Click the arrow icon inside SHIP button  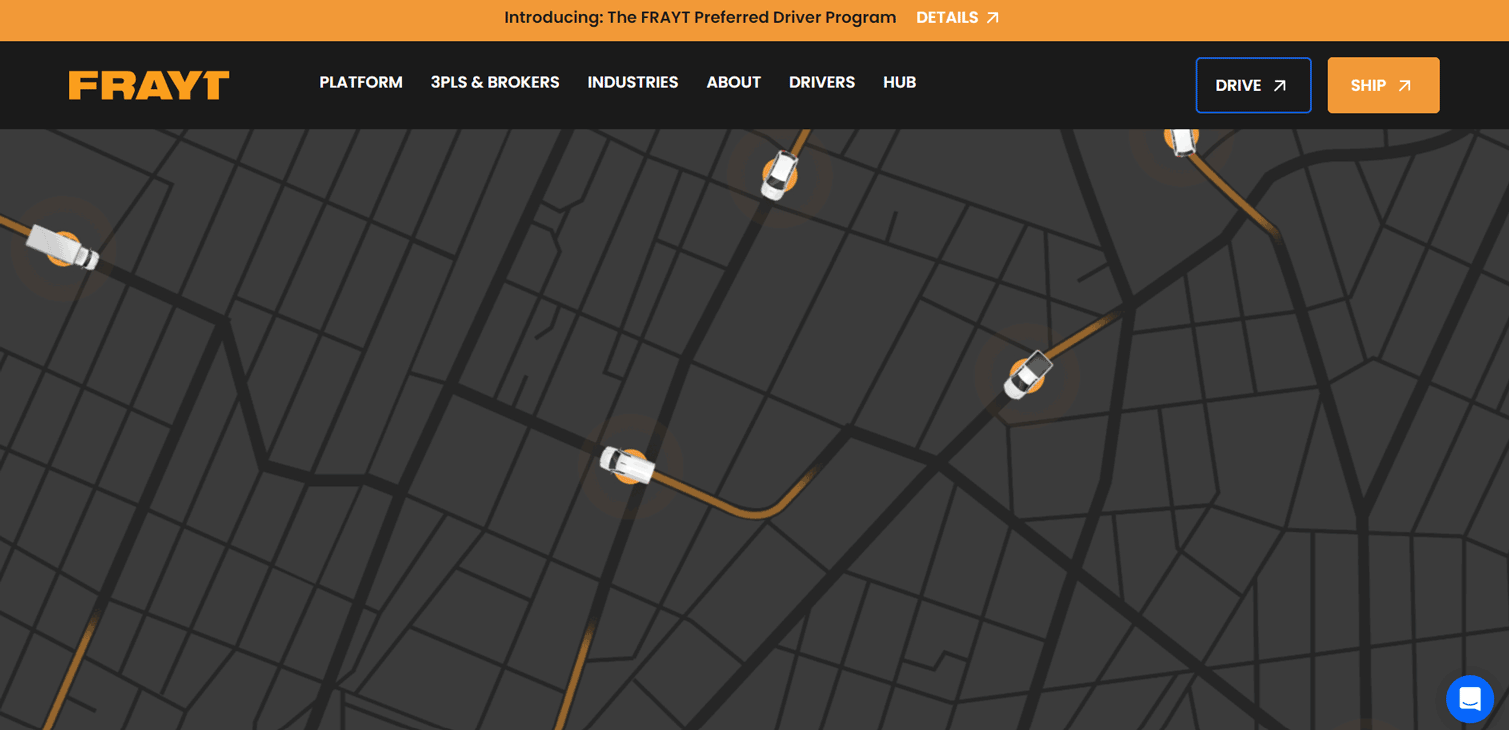(x=1404, y=86)
